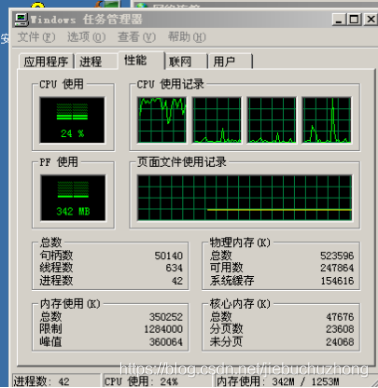Screen dimensions: 378x388
Task: Click system cache value 154616
Action: click(337, 281)
